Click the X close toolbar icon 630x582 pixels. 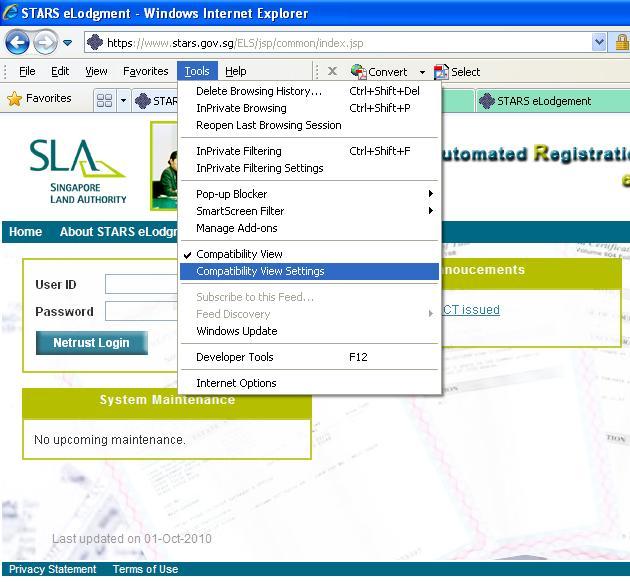(x=332, y=71)
